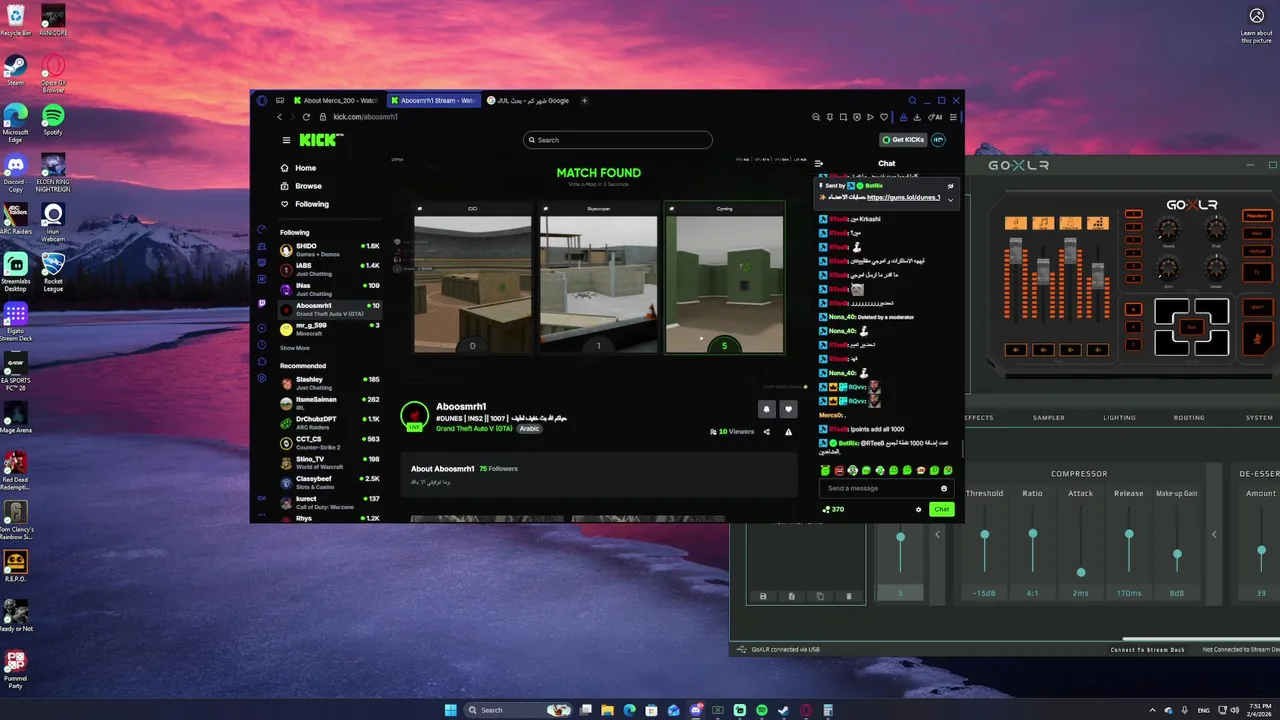The height and width of the screenshot is (720, 1280).
Task: Open kurect Call of Duty channel
Action: tap(329, 502)
